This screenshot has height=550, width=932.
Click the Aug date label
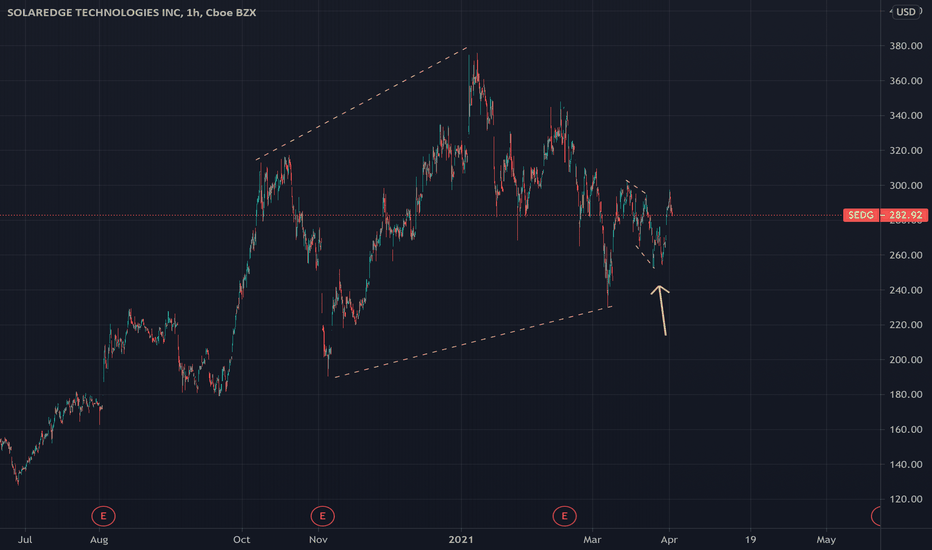[99, 540]
